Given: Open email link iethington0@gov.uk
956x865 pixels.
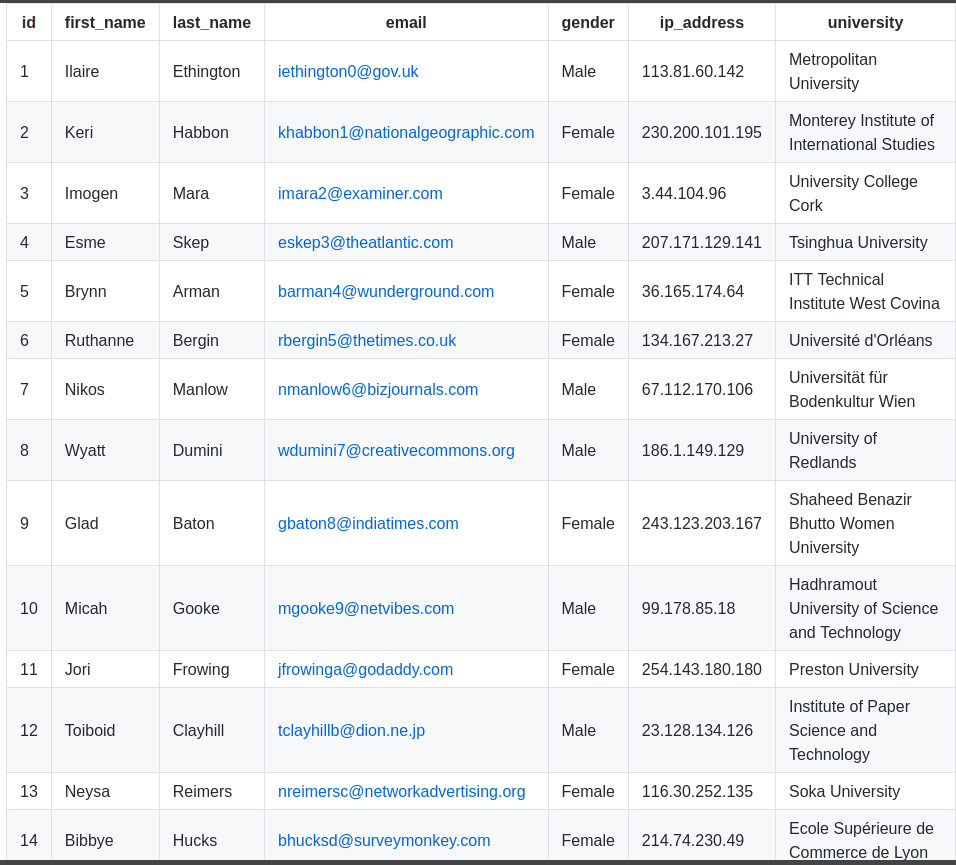Looking at the screenshot, I should [348, 71].
